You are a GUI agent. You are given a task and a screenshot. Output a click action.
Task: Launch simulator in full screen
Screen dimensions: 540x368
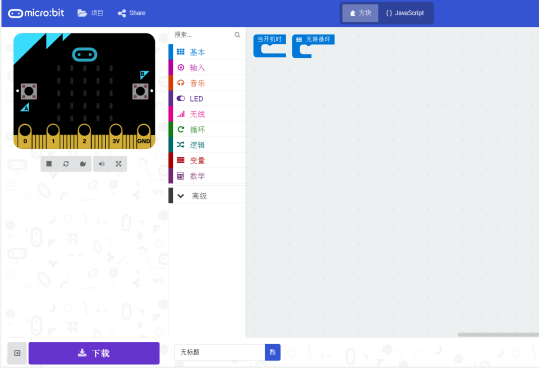tap(118, 164)
